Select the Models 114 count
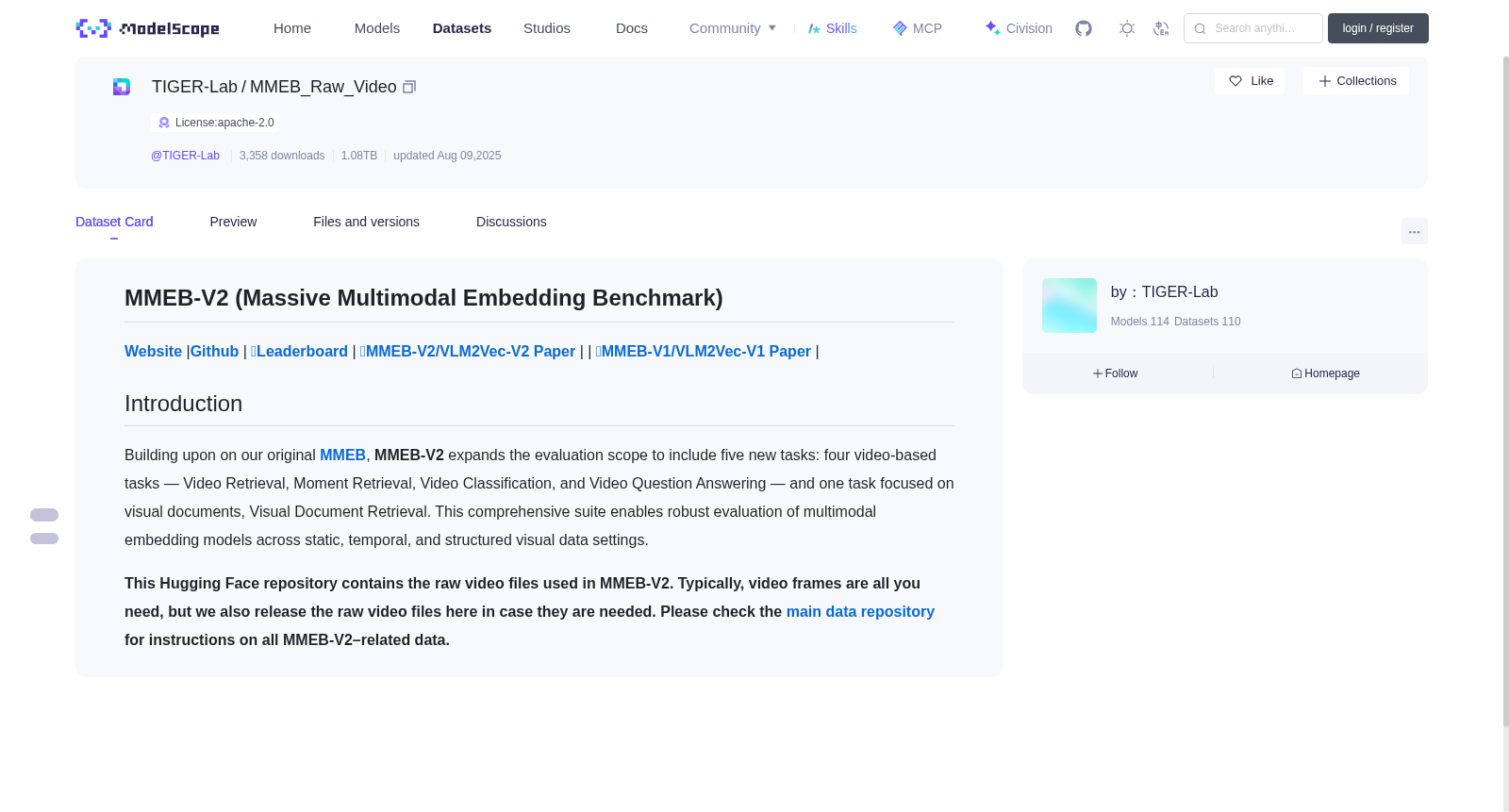Viewport: 1509px width, 812px height. tap(1140, 322)
